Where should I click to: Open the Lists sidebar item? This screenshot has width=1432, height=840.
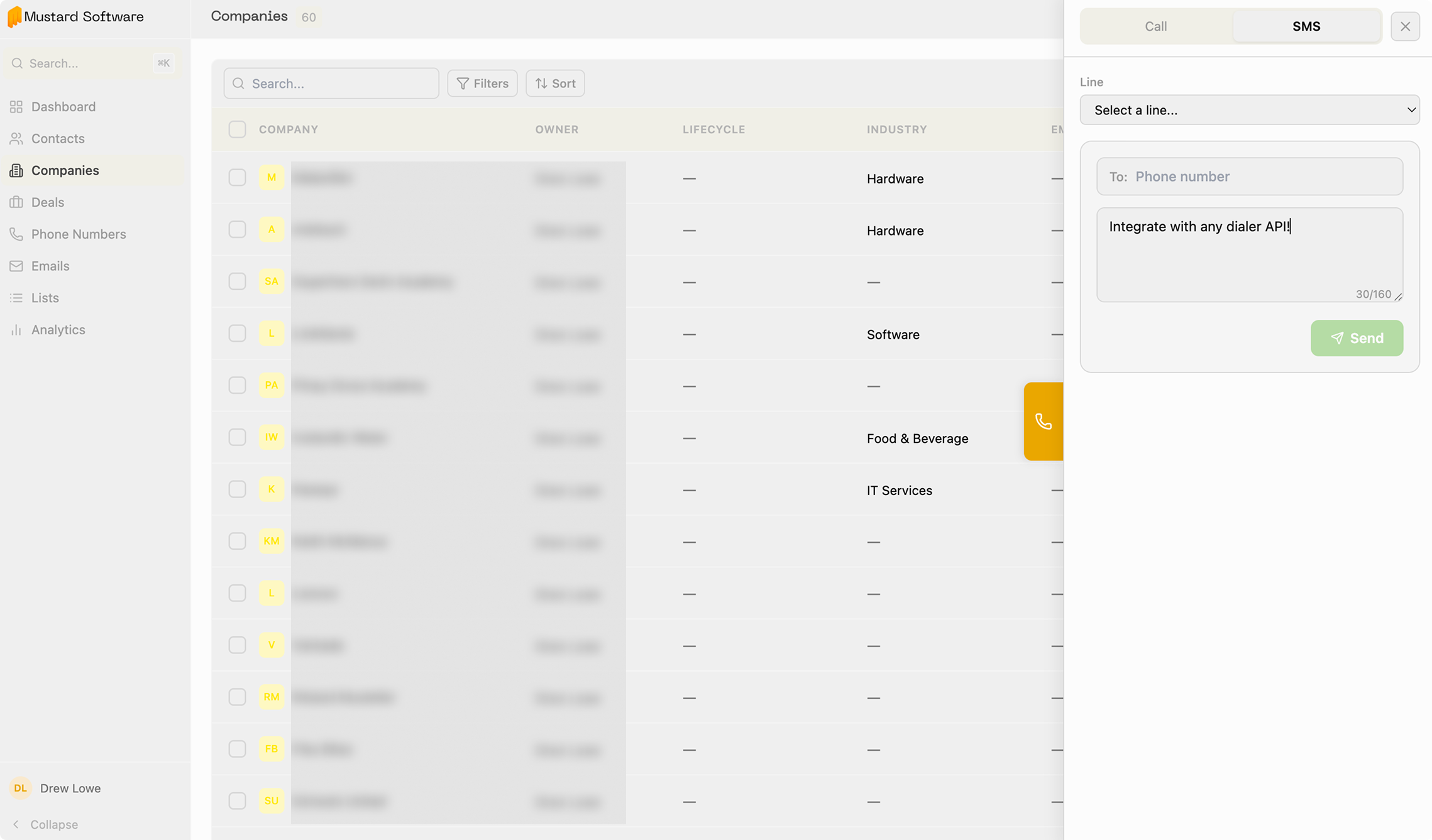point(45,298)
